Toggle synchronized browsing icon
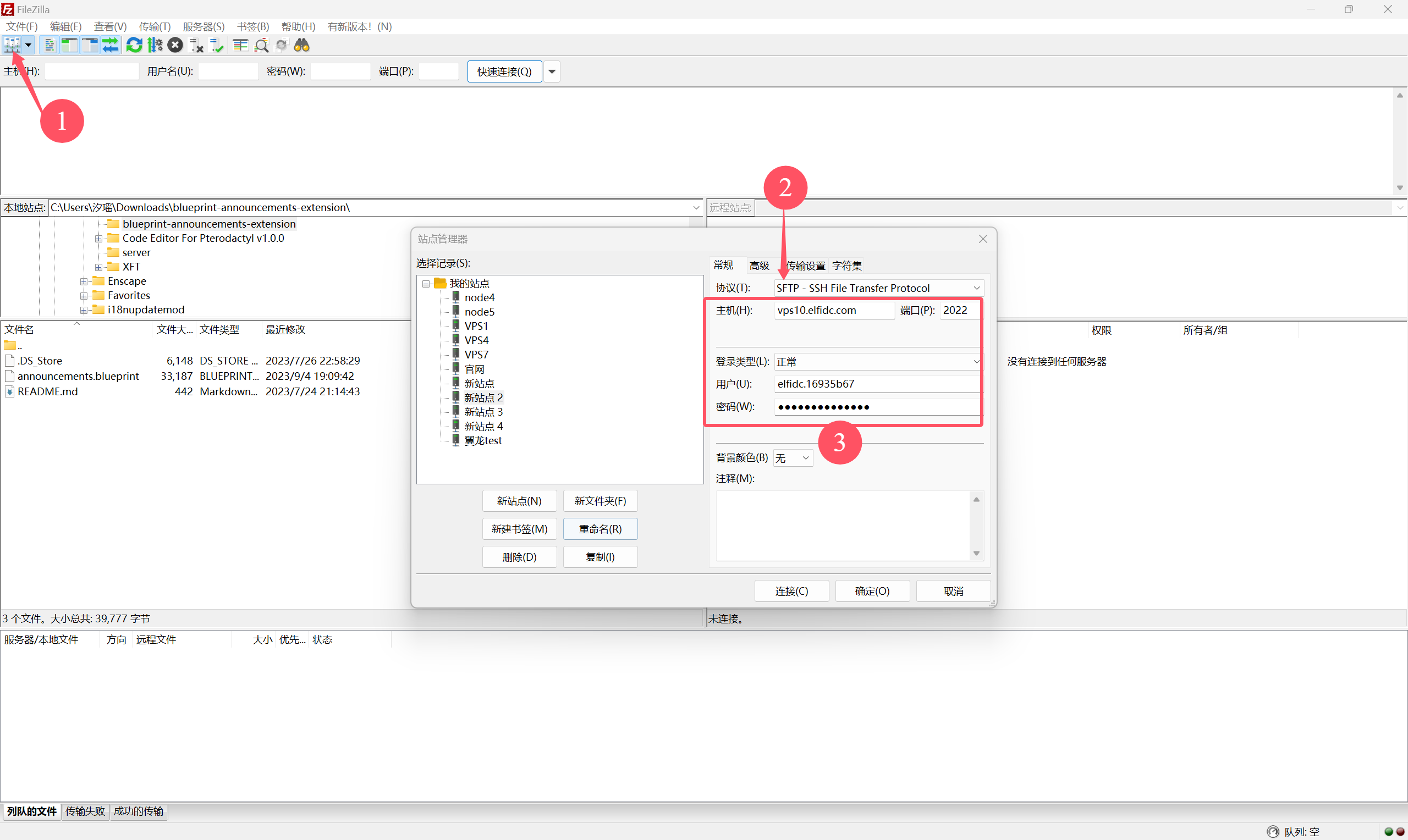 [282, 45]
